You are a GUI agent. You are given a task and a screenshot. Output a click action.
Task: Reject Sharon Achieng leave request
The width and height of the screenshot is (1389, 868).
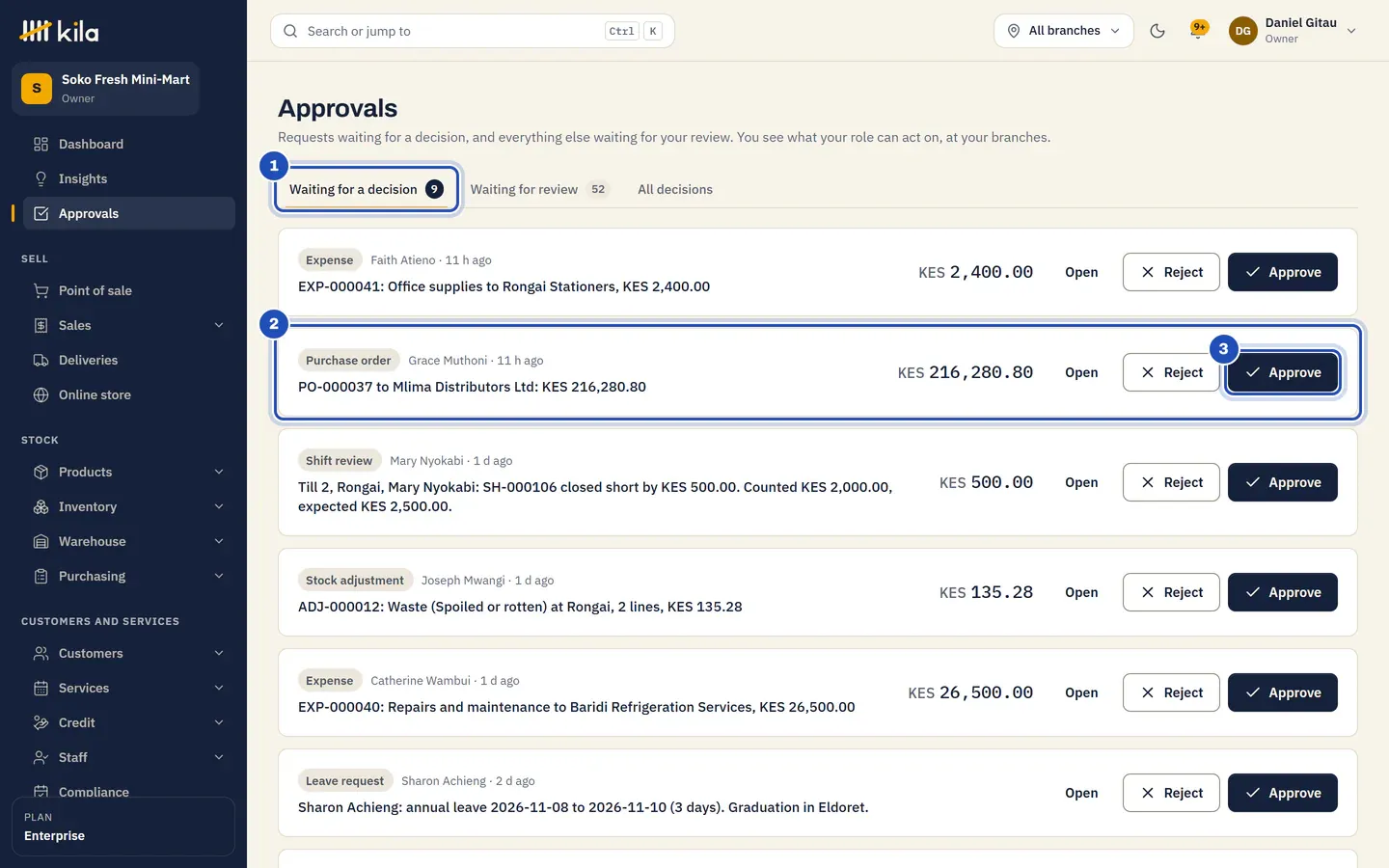coord(1171,793)
